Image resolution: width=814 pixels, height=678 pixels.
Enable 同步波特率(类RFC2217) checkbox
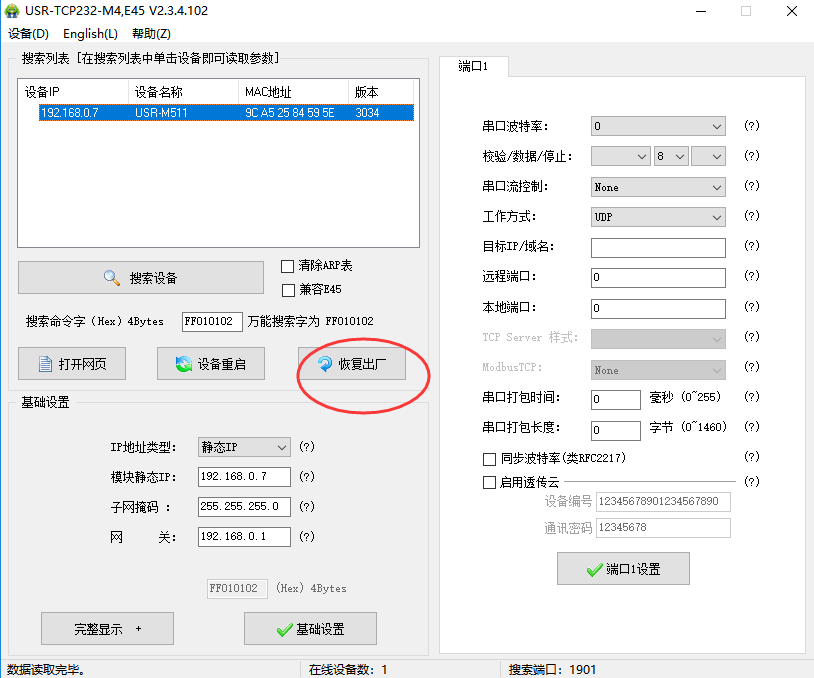point(489,459)
